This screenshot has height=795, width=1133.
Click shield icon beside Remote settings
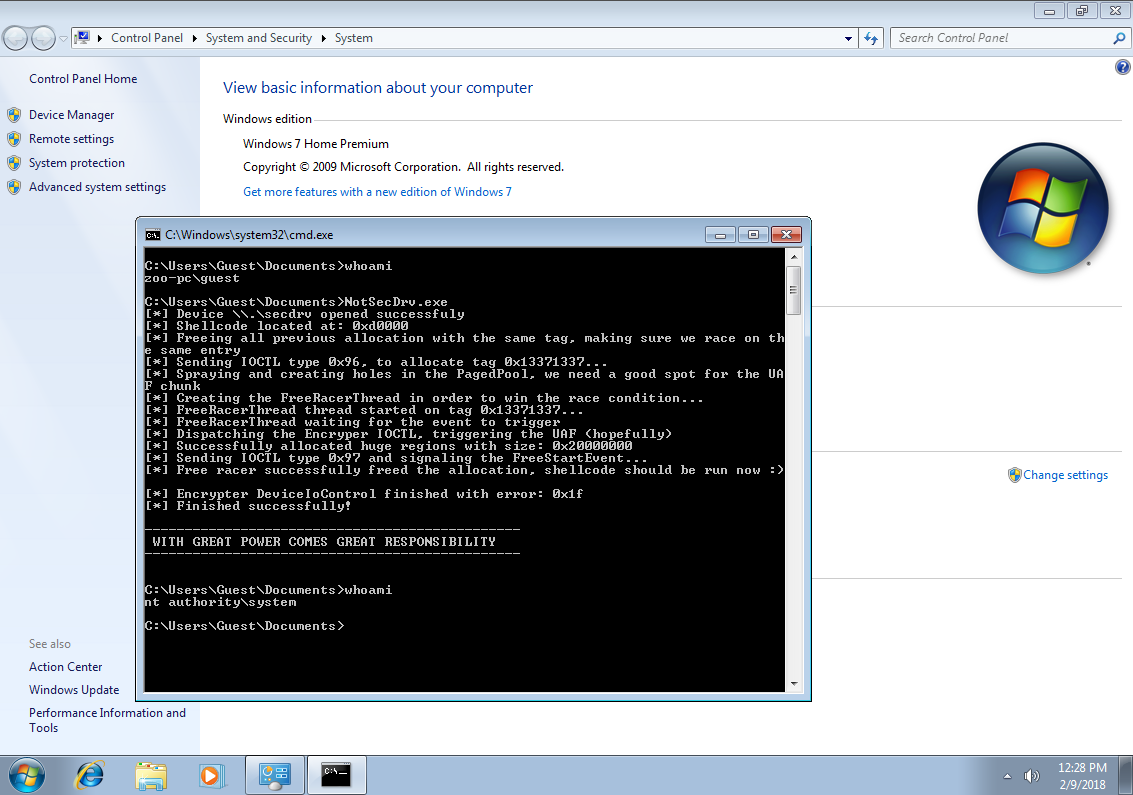[14, 139]
